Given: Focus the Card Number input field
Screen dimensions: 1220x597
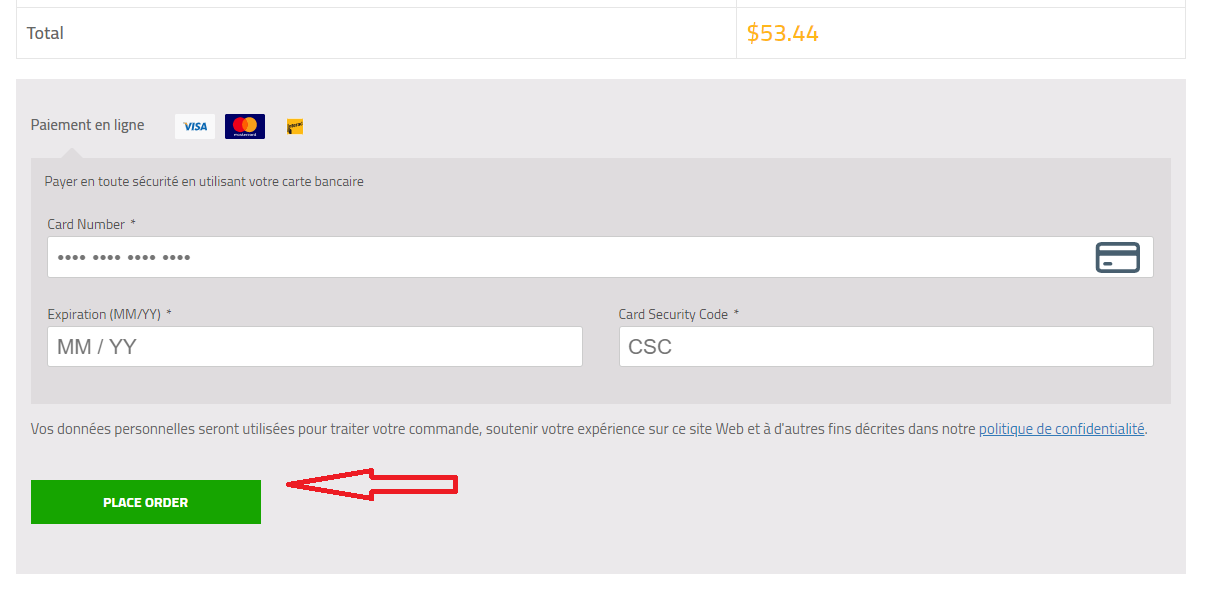Looking at the screenshot, I should point(600,257).
